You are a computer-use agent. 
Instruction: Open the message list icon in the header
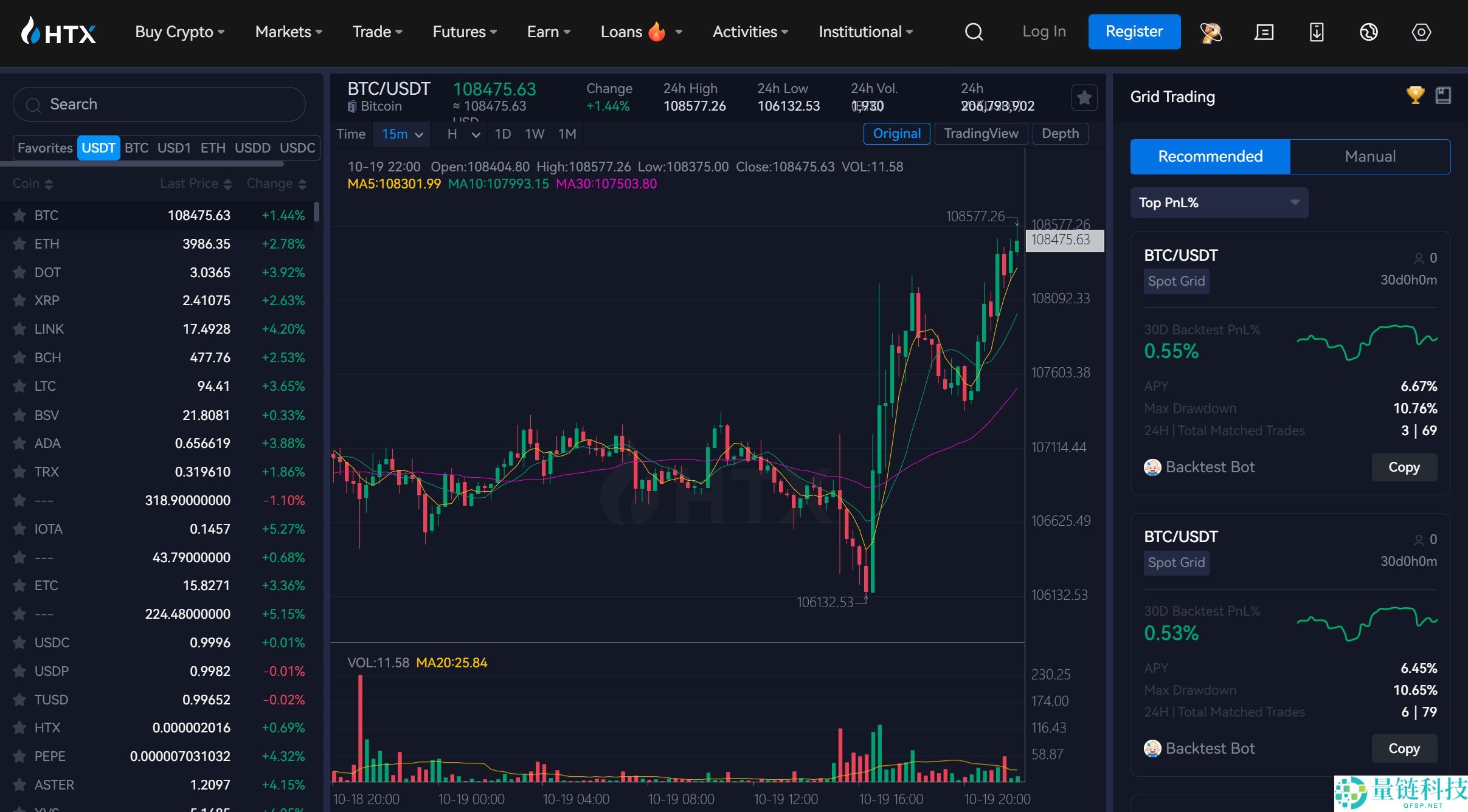click(1264, 32)
